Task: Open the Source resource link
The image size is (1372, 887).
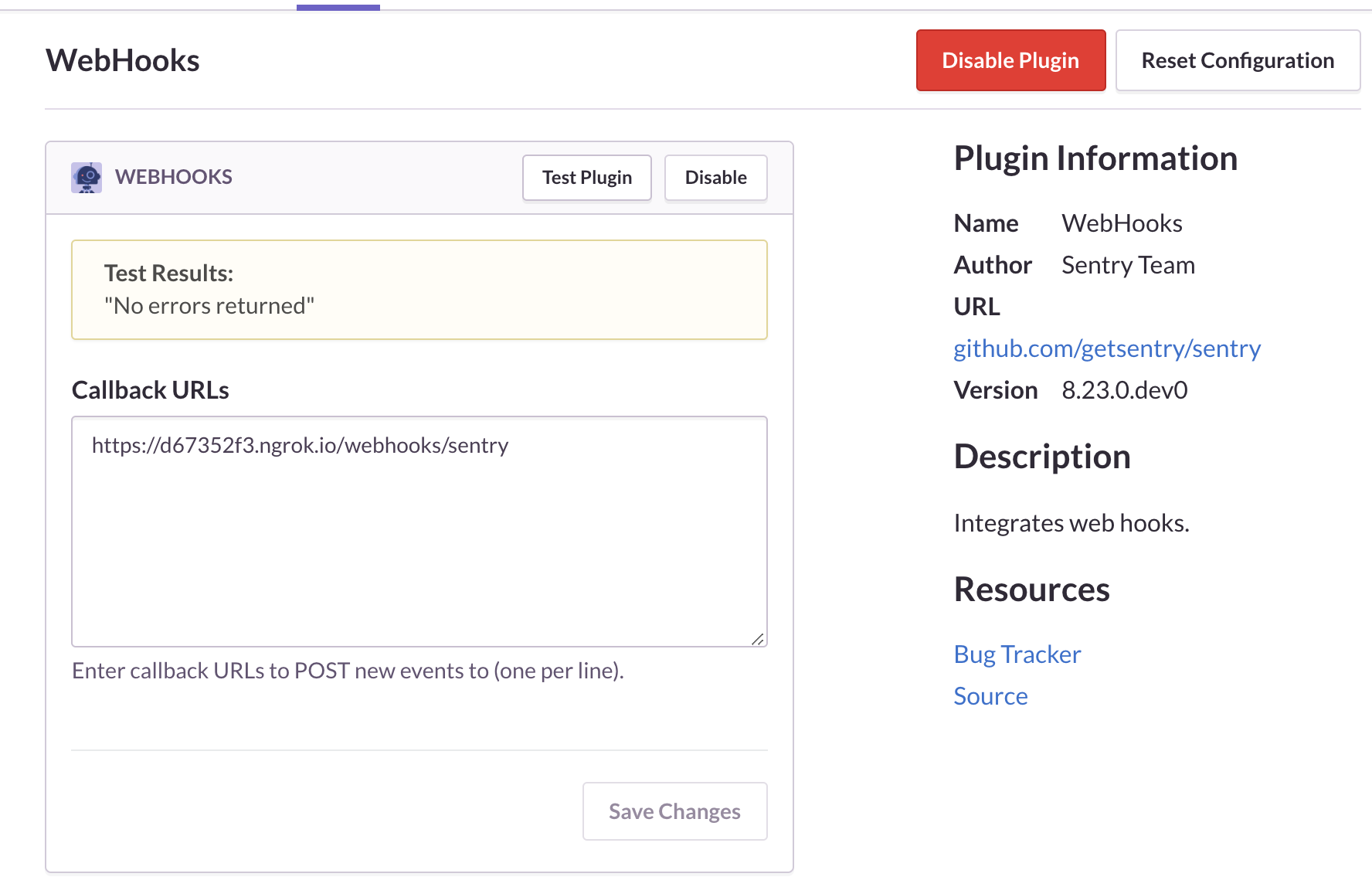Action: point(990,696)
